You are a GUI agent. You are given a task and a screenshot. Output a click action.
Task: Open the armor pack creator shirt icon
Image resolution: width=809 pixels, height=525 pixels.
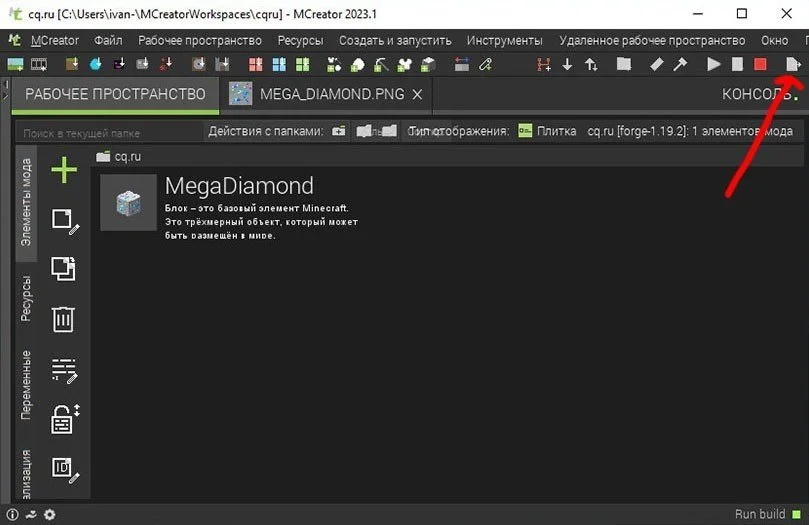[x=405, y=64]
